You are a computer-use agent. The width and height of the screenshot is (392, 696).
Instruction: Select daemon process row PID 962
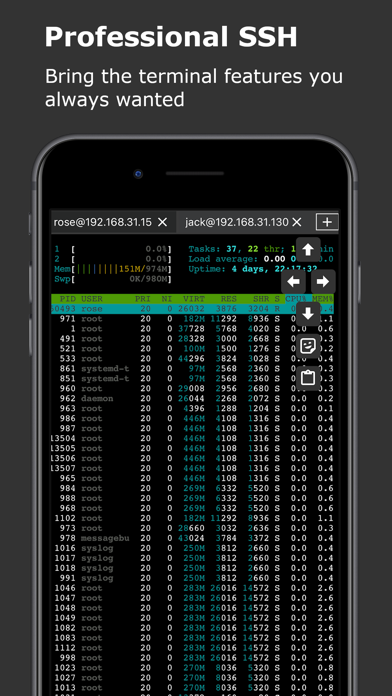192,399
